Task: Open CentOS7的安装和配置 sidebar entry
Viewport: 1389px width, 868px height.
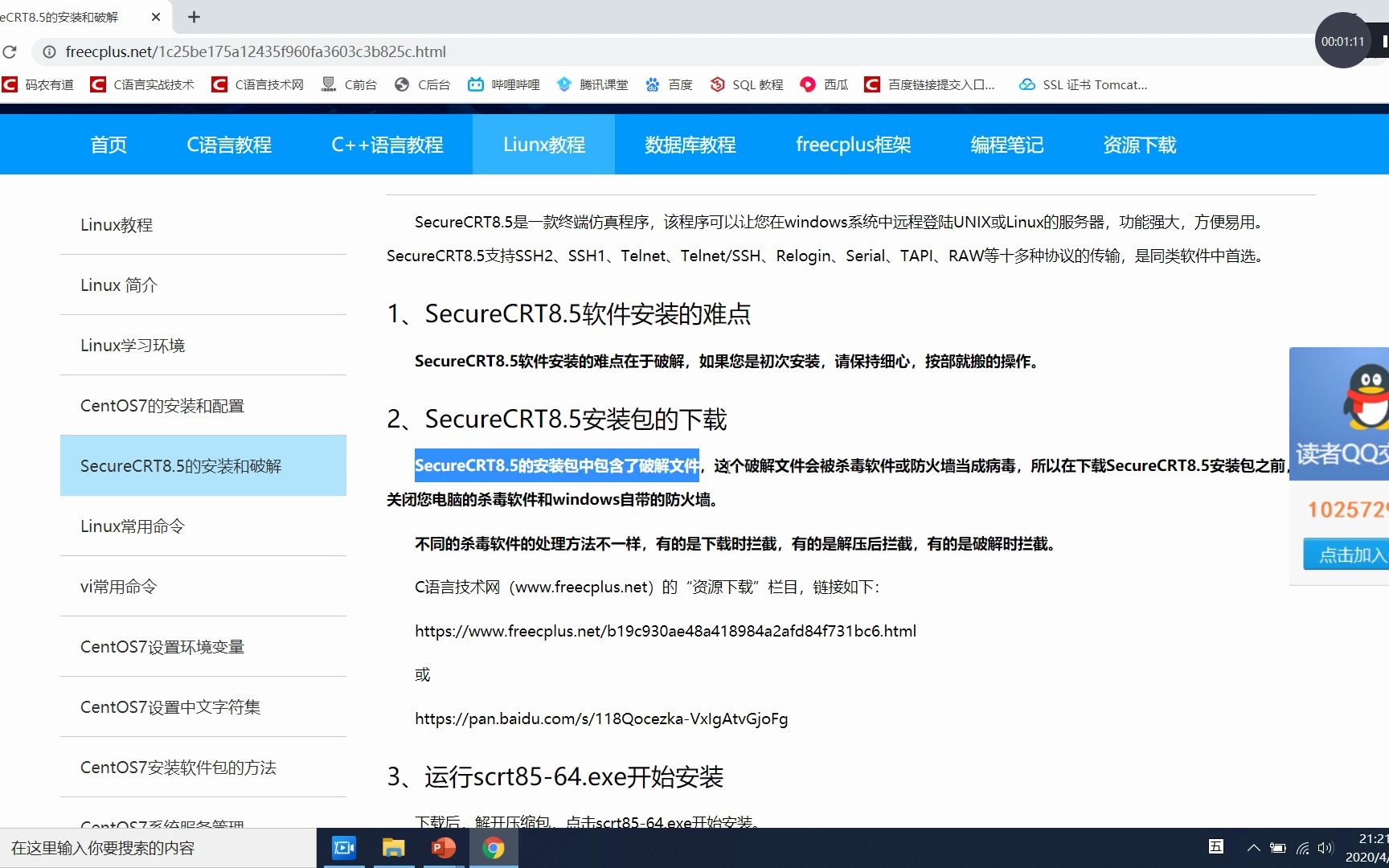Action: (x=203, y=406)
